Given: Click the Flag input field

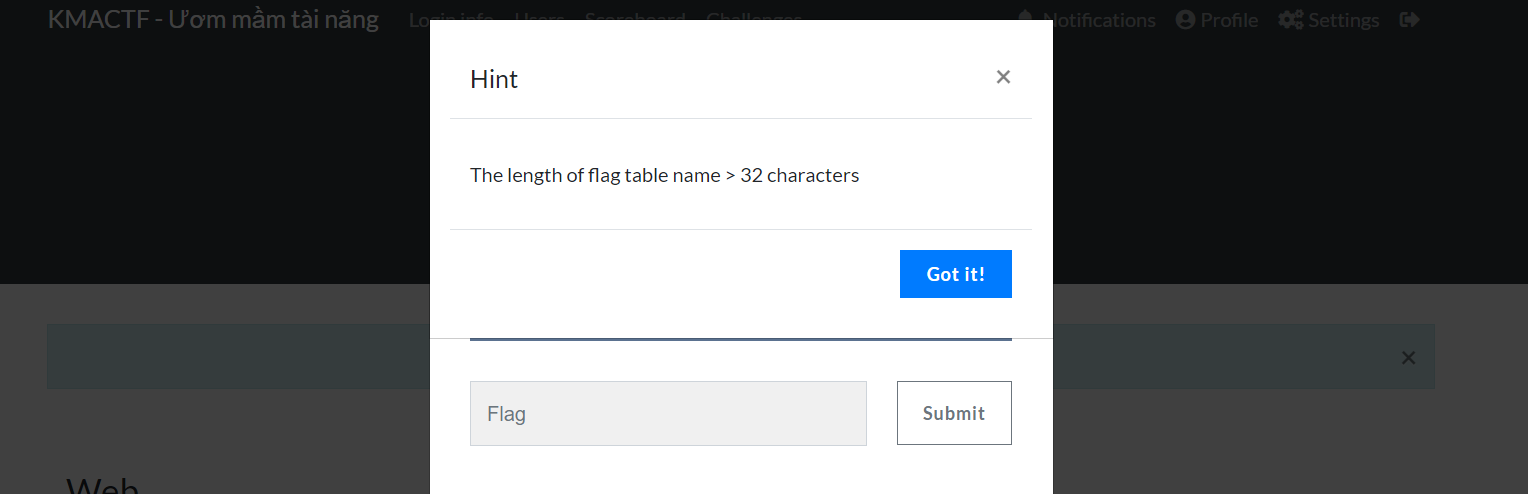Looking at the screenshot, I should 668,413.
